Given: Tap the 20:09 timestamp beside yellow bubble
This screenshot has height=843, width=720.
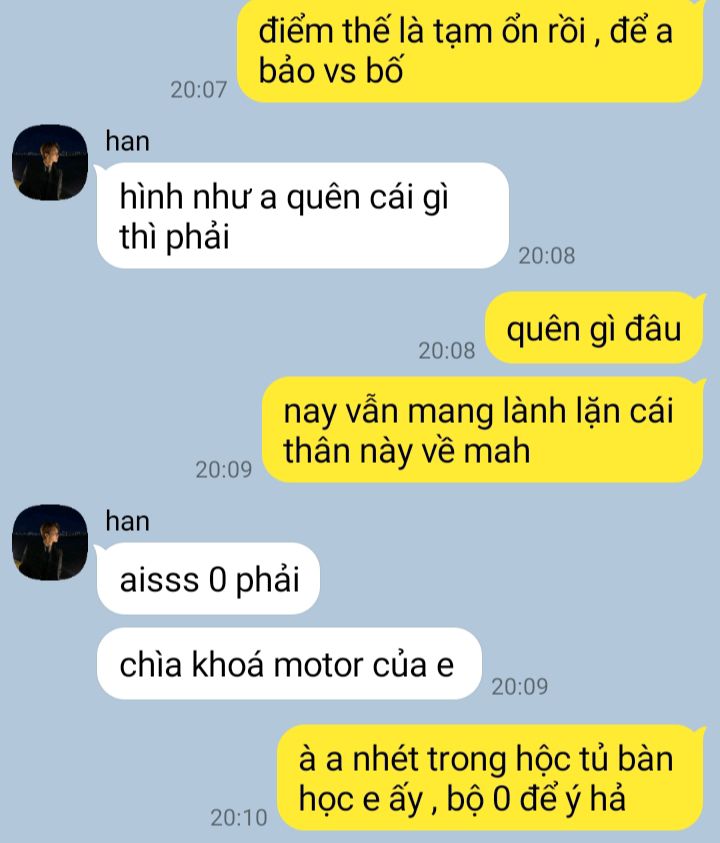Looking at the screenshot, I should 224,469.
